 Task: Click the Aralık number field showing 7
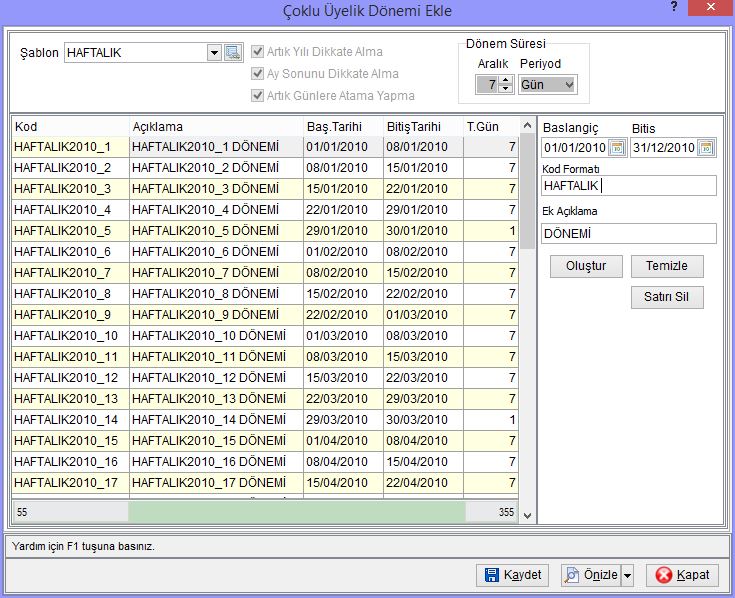(x=488, y=85)
